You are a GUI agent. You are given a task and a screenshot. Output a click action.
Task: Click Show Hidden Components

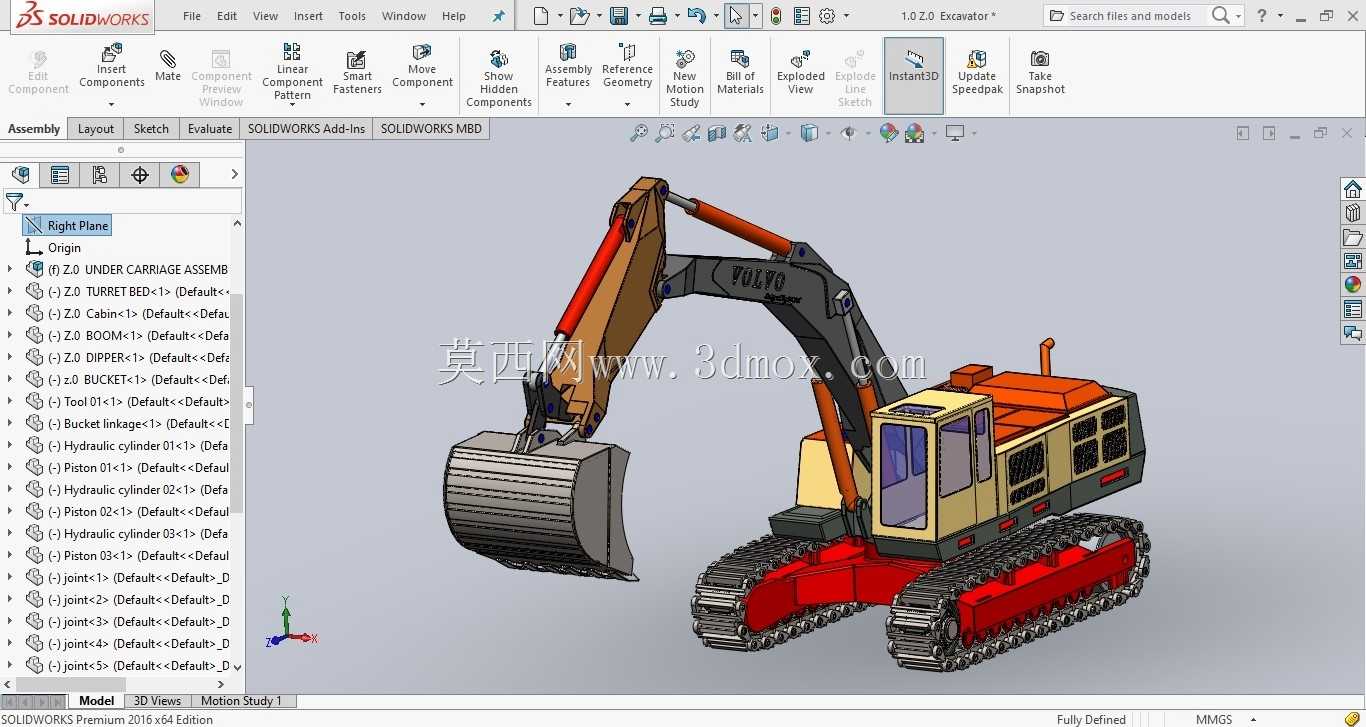tap(499, 78)
